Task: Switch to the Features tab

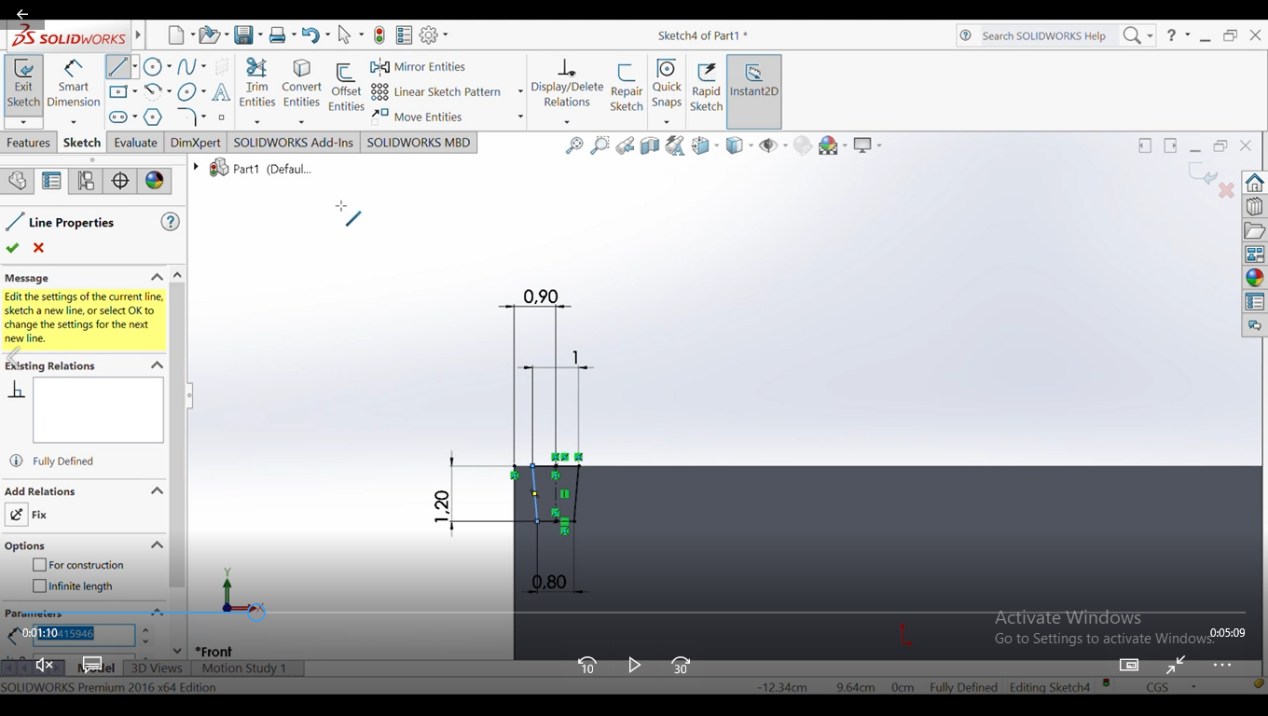Action: coord(28,143)
